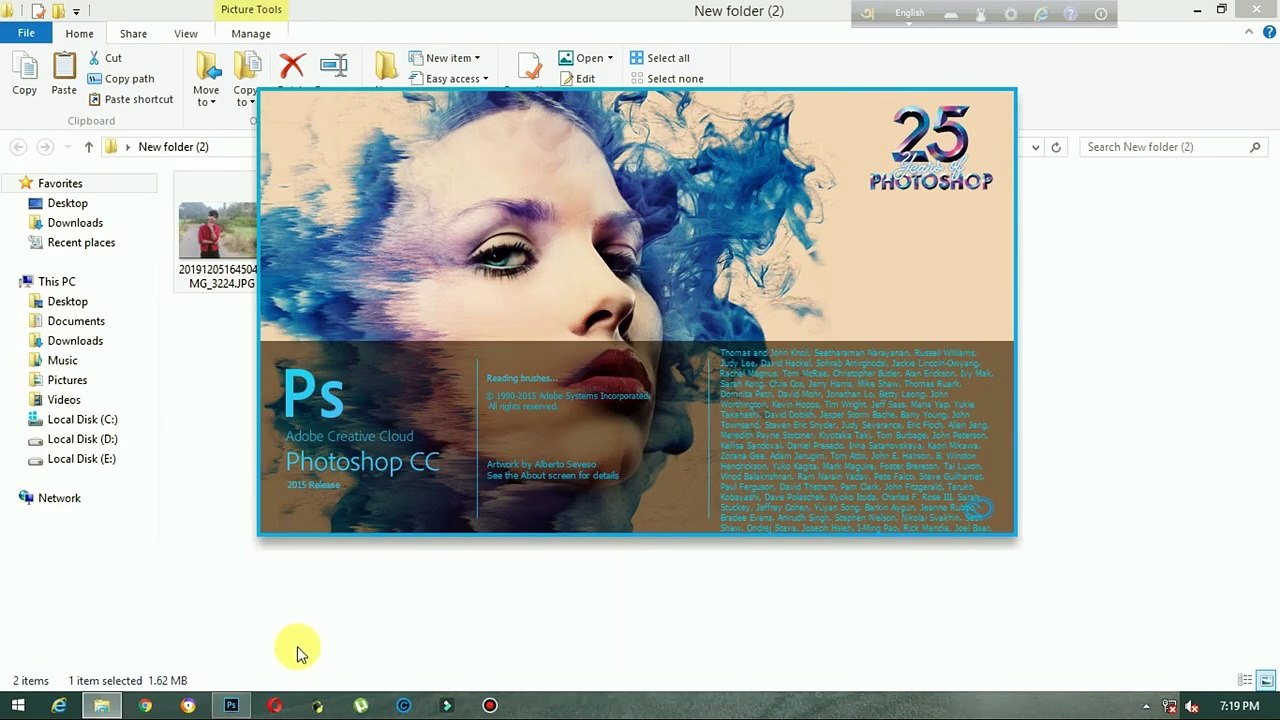This screenshot has width=1280, height=720.
Task: Click File Explorer taskbar button
Action: click(x=102, y=706)
